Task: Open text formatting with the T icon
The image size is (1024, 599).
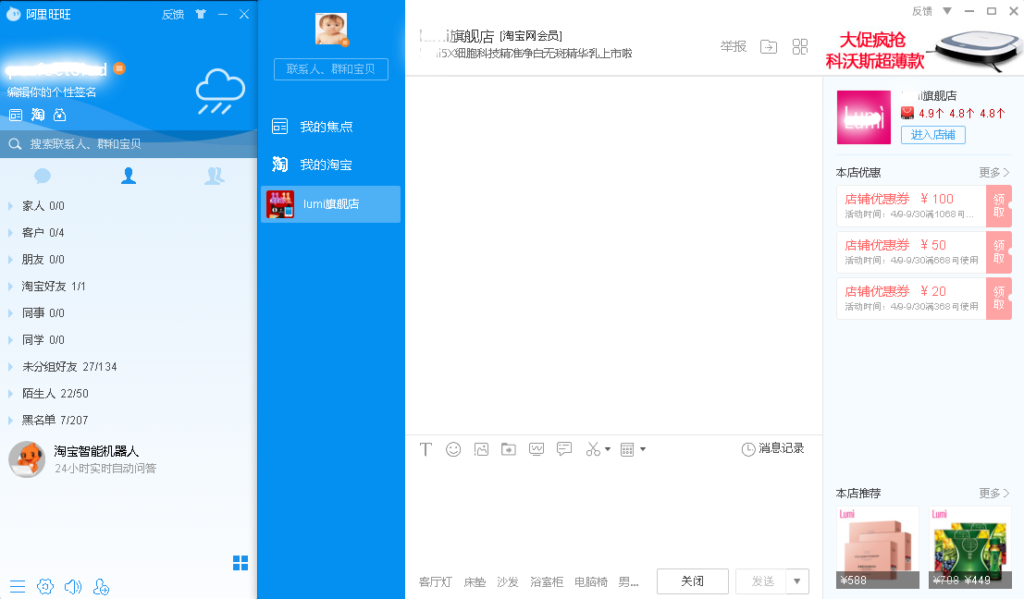Action: [425, 449]
